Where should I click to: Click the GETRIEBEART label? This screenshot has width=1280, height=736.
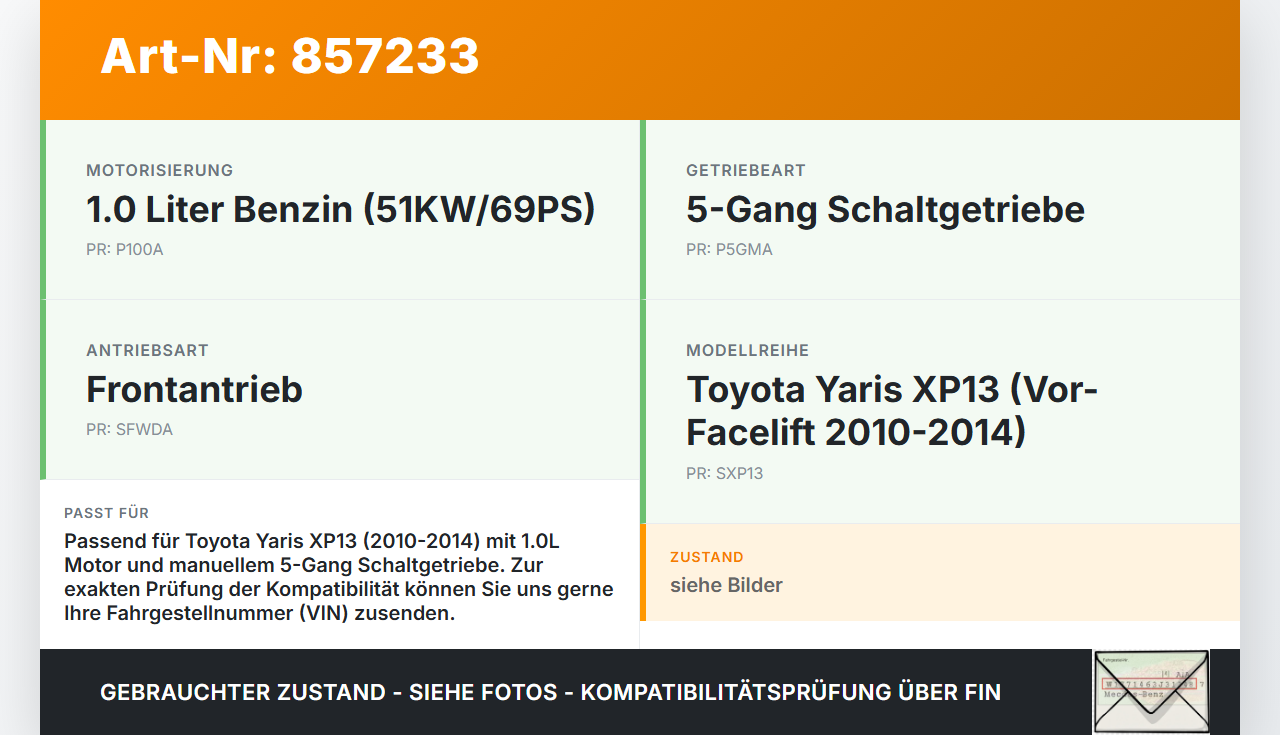(746, 170)
